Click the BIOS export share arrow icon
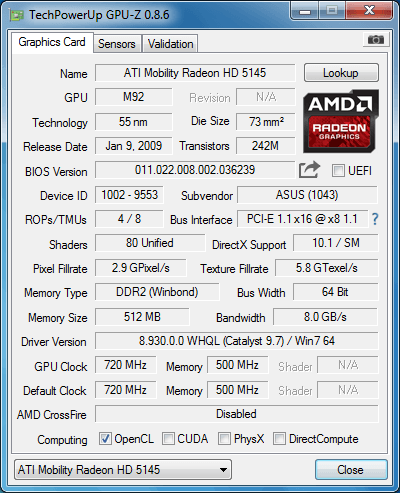 coord(309,170)
